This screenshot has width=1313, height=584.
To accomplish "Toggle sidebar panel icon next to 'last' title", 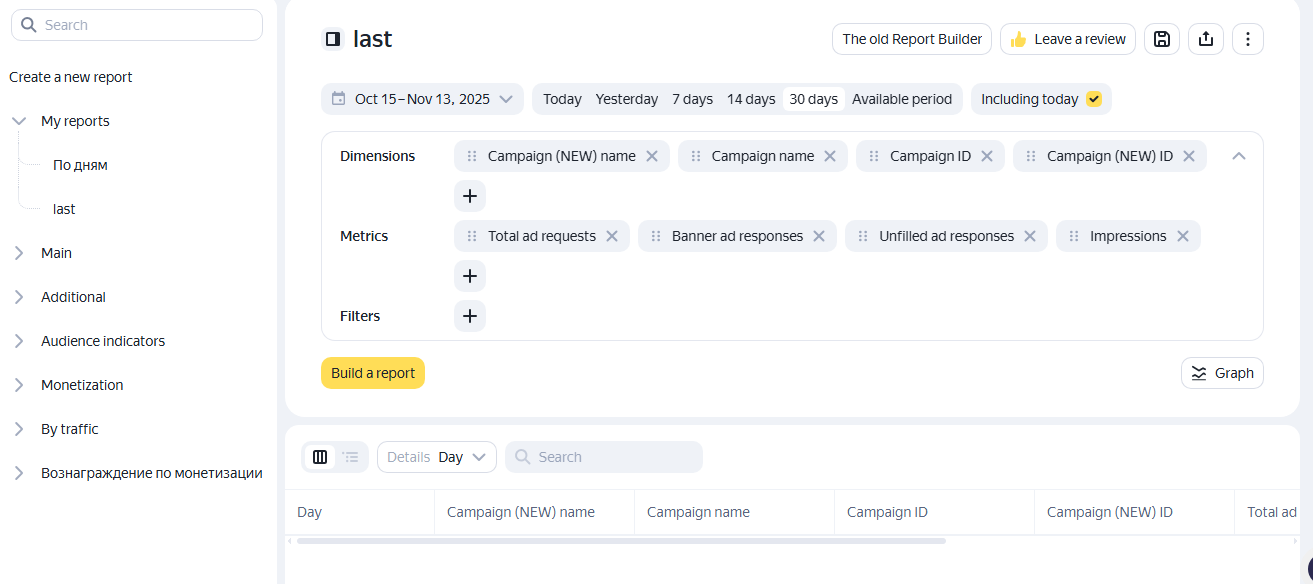I will click(333, 39).
